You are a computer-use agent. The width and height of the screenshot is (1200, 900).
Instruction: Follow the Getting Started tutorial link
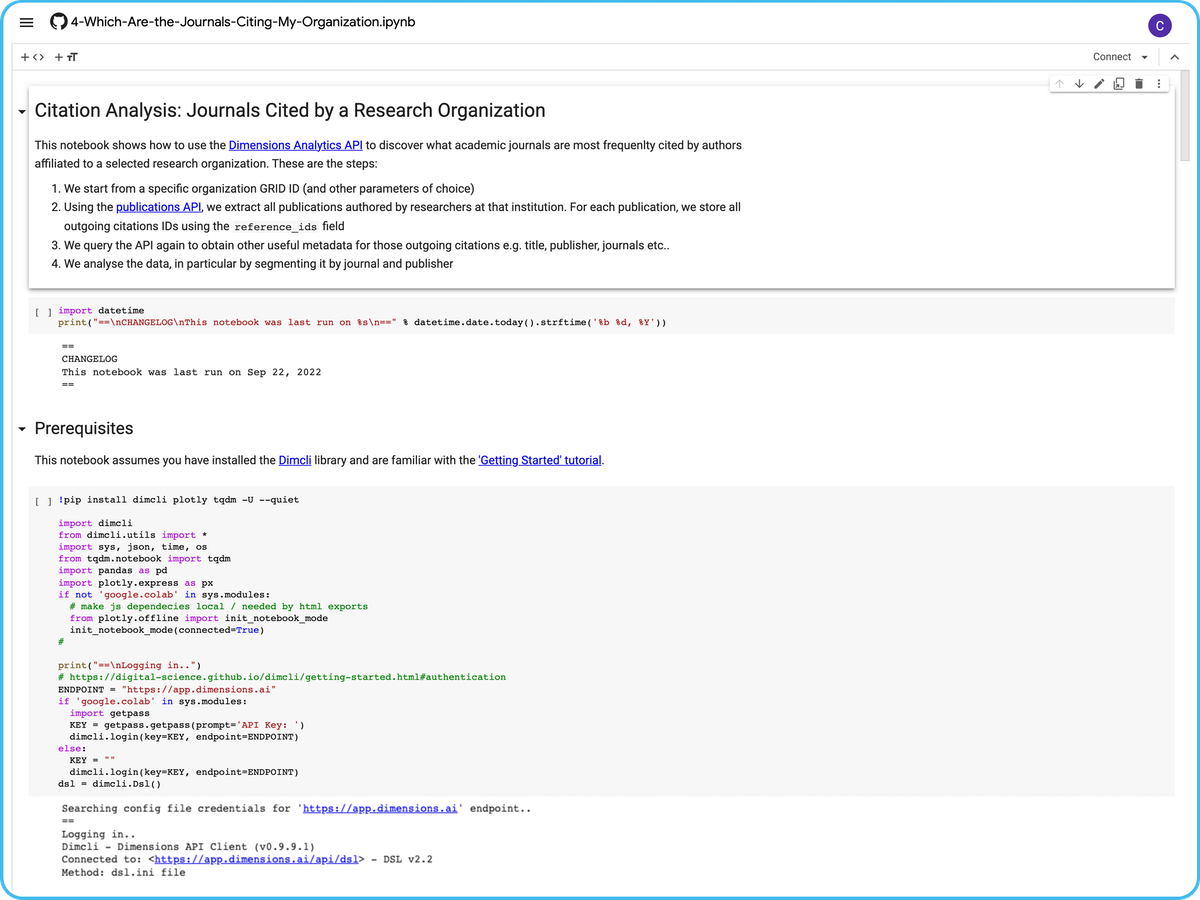539,460
